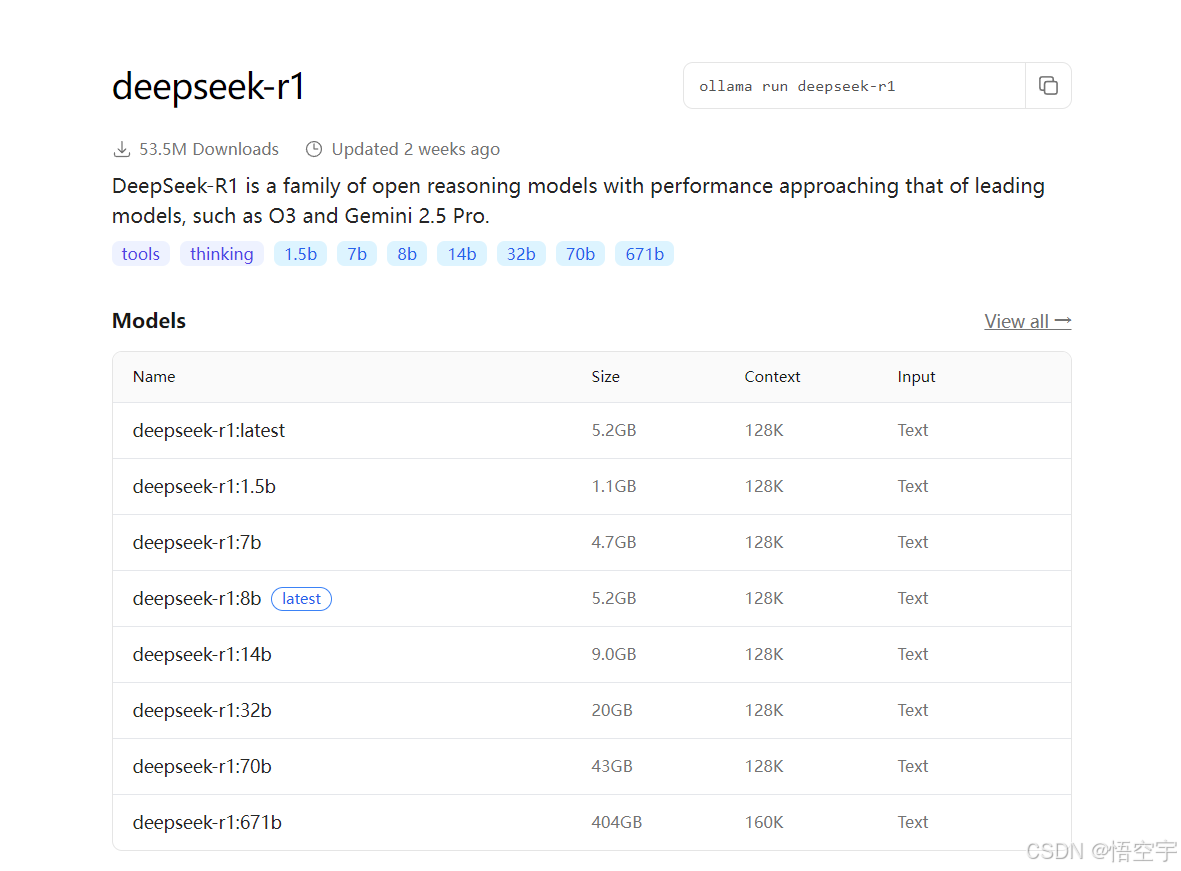Screen dimensions: 1181x871
Task: Open the deepseek-r1:7b model link
Action: tap(197, 542)
